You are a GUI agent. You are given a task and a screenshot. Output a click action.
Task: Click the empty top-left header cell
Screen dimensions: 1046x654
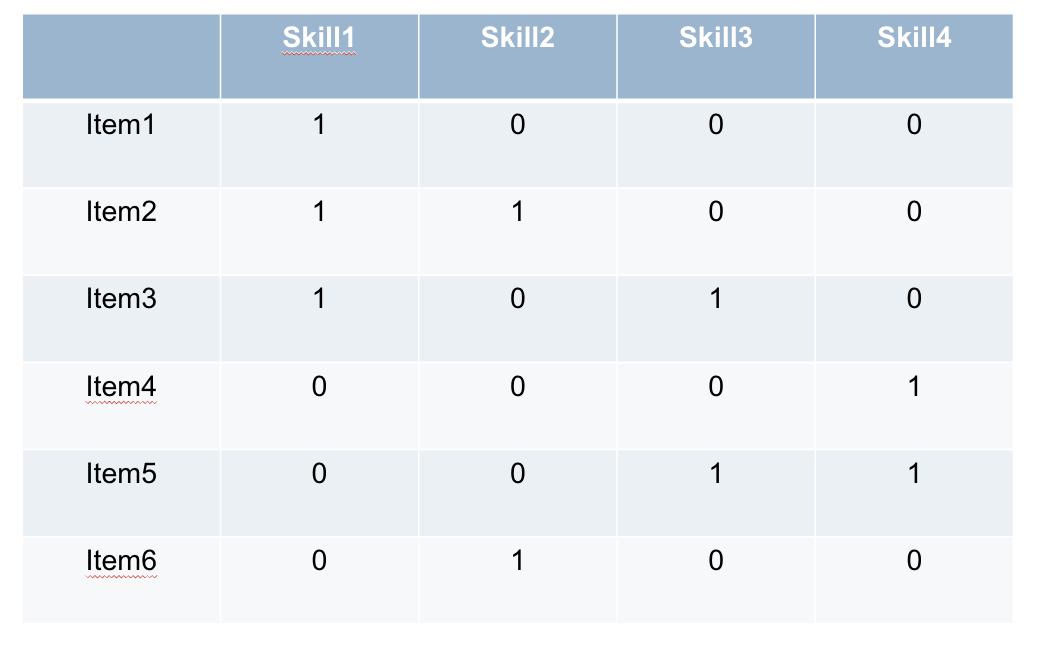point(121,56)
